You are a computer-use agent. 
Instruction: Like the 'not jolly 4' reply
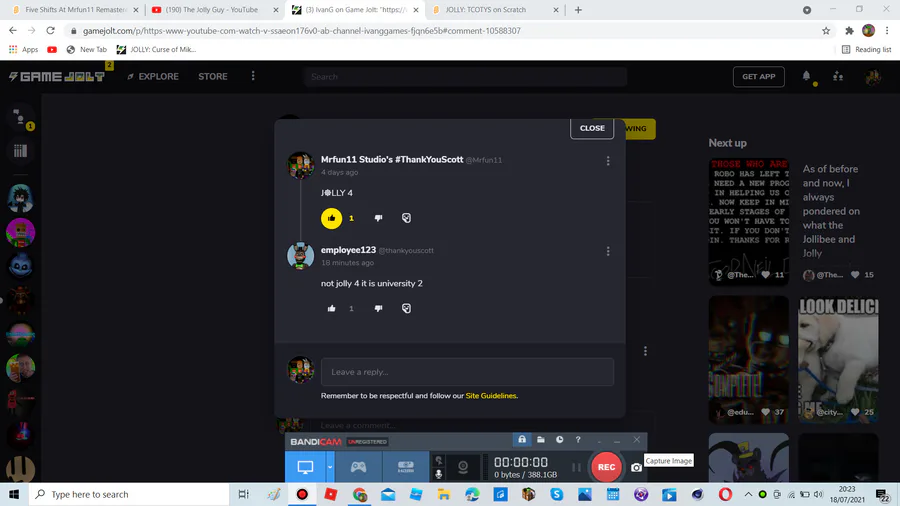point(331,308)
